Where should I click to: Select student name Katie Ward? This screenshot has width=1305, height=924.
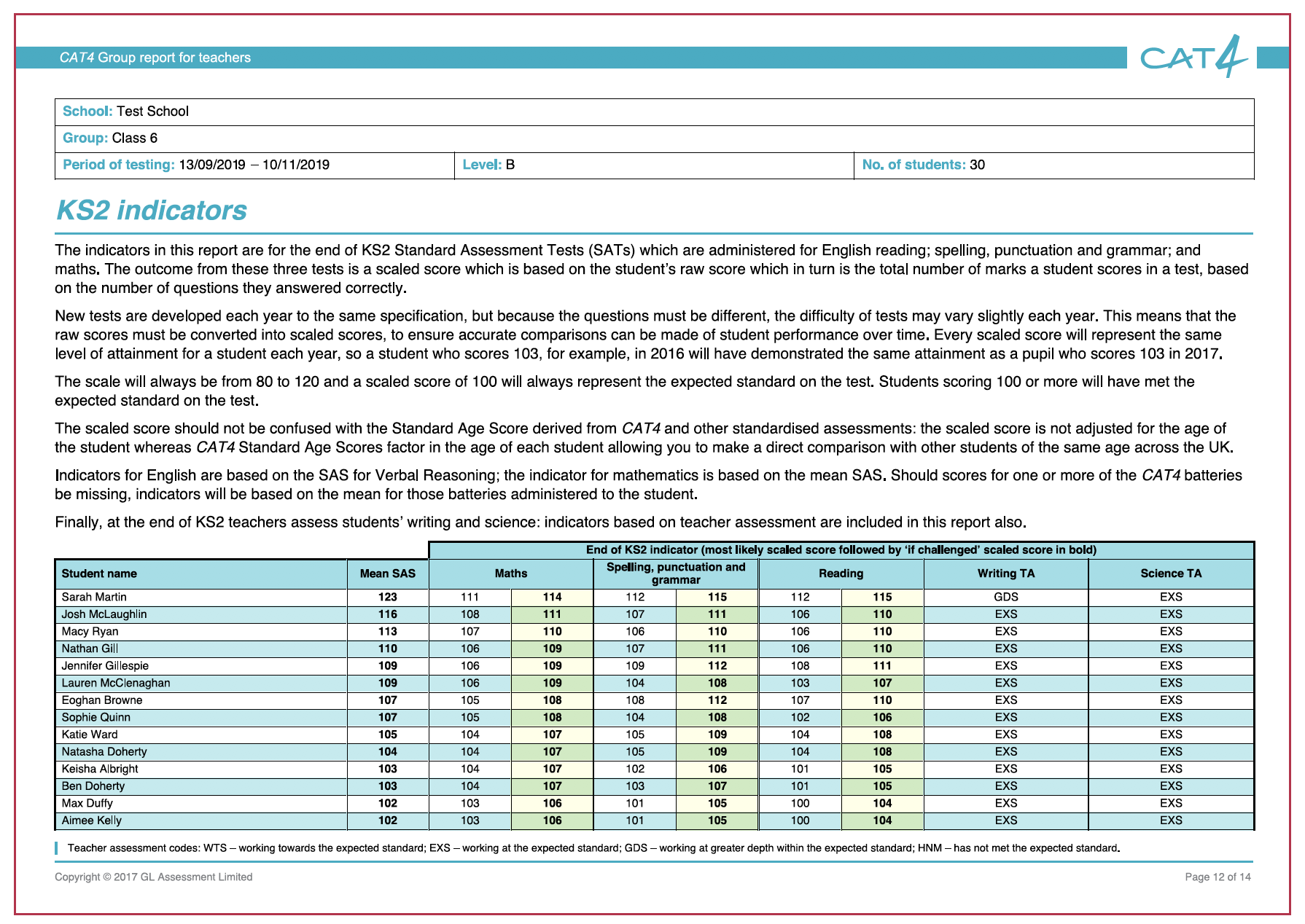tap(90, 735)
